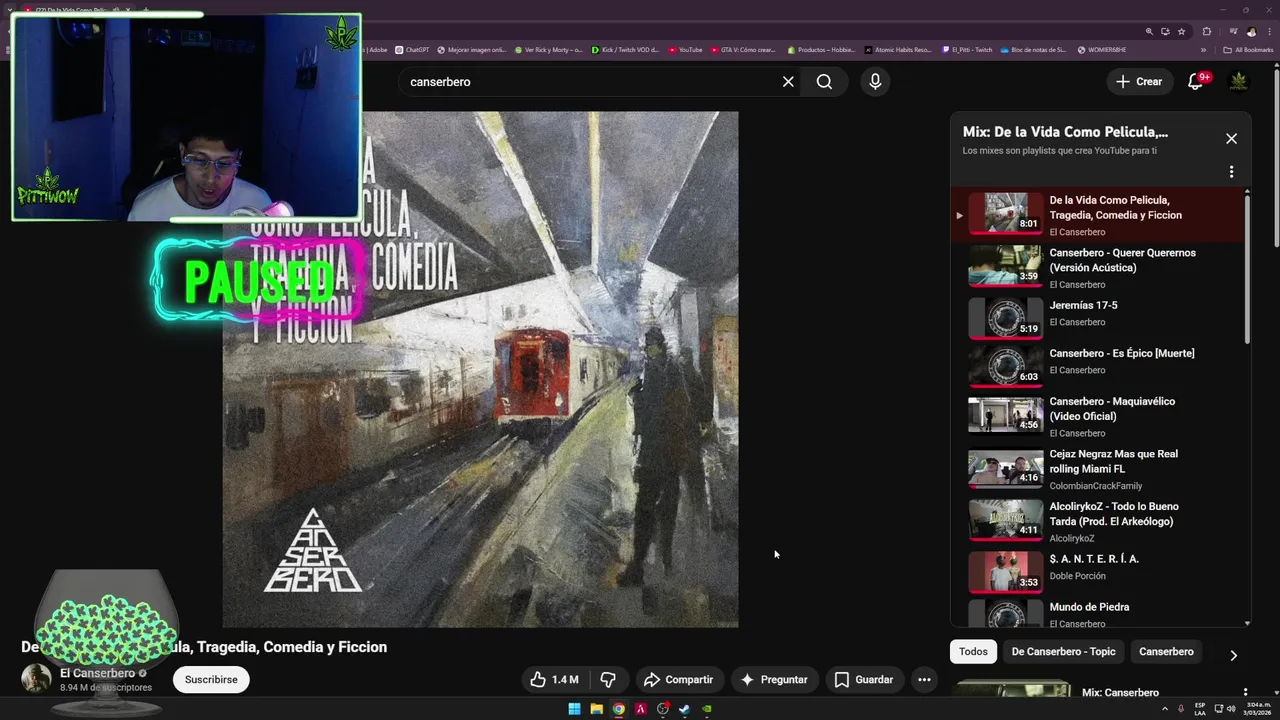Open the GTA V: Cómo crear bookmark
Image resolution: width=1280 pixels, height=720 pixels.
point(743,50)
